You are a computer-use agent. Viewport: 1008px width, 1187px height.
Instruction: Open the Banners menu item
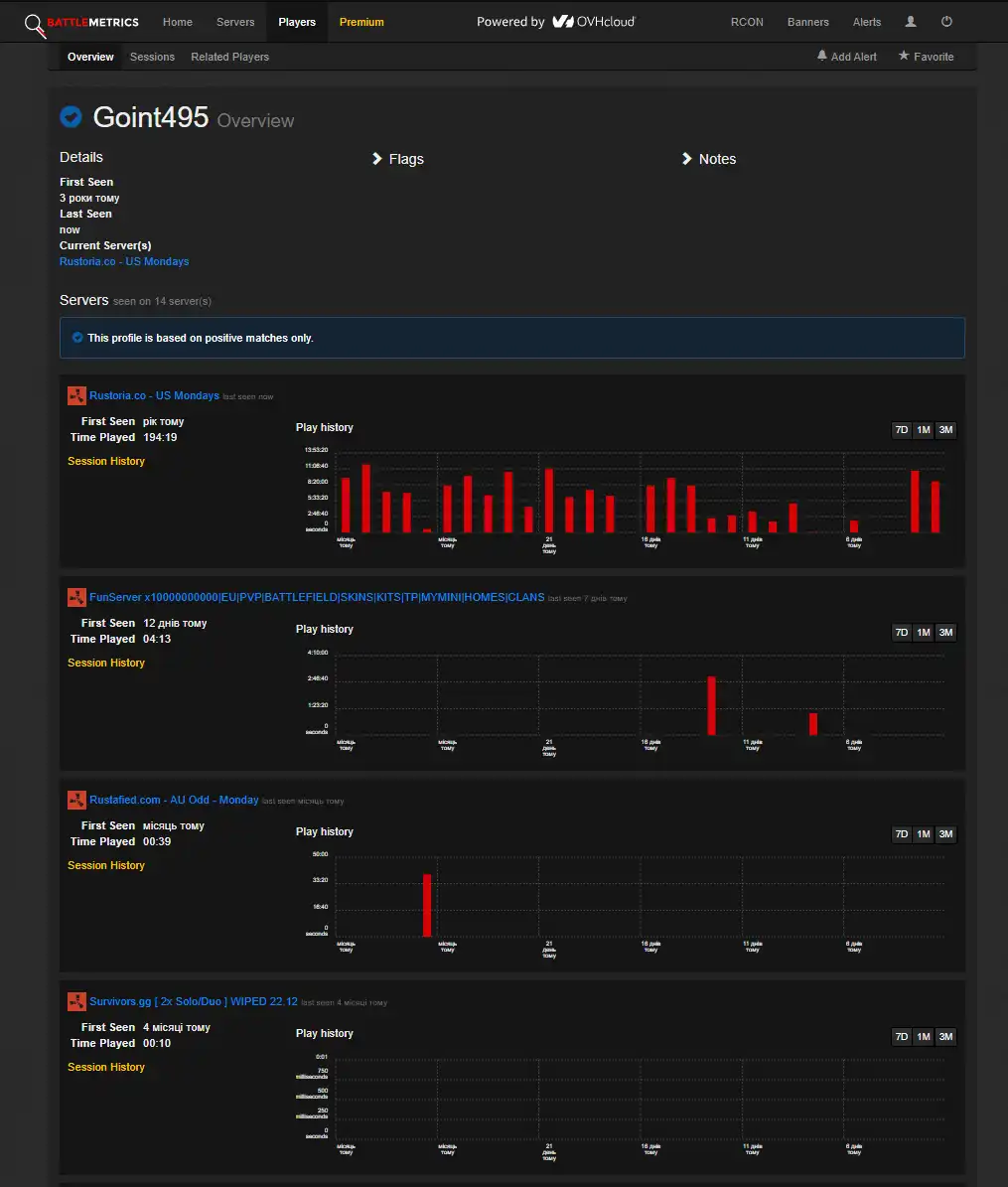[808, 22]
